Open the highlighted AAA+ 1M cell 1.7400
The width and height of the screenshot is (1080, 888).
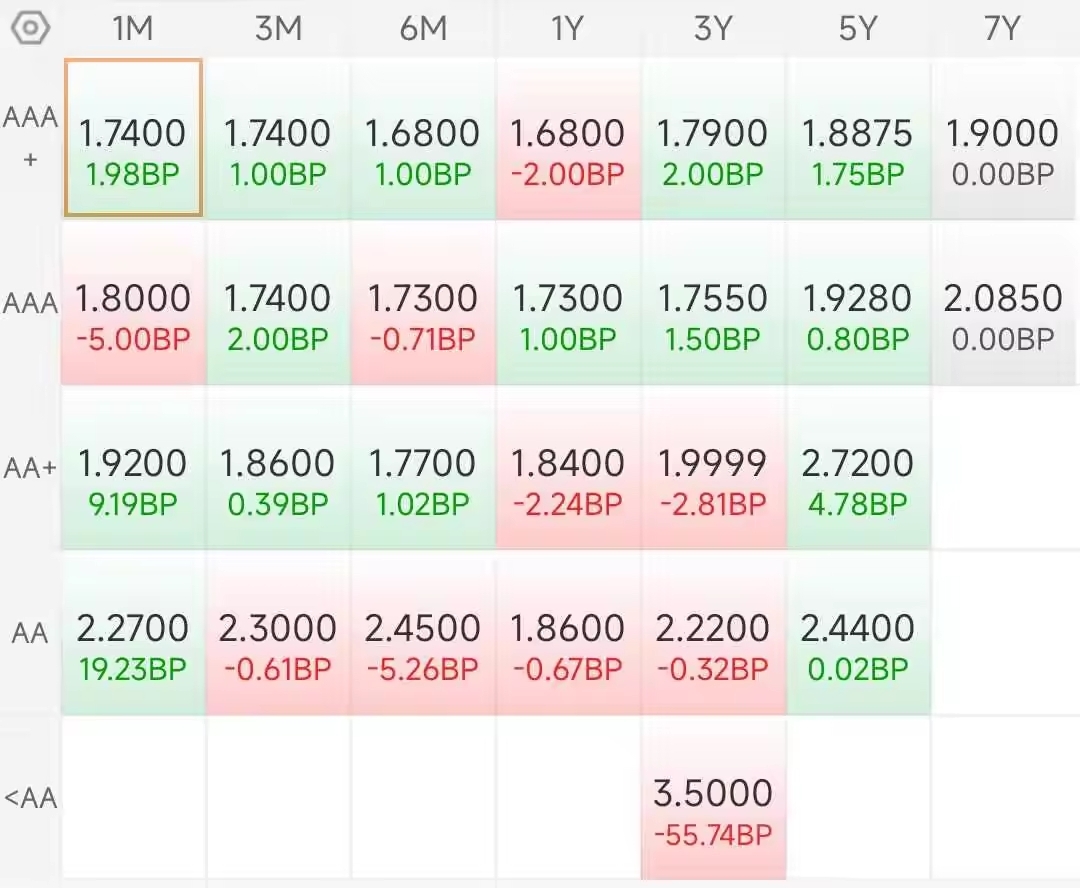[x=133, y=138]
